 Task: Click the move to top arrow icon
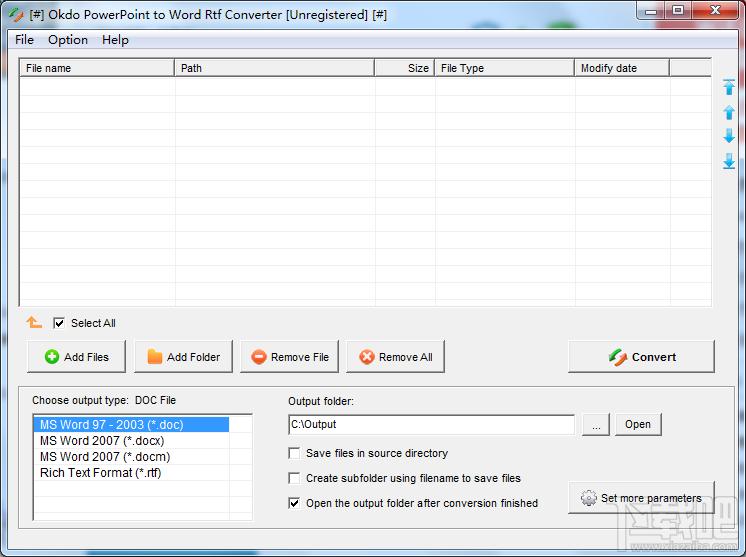728,87
